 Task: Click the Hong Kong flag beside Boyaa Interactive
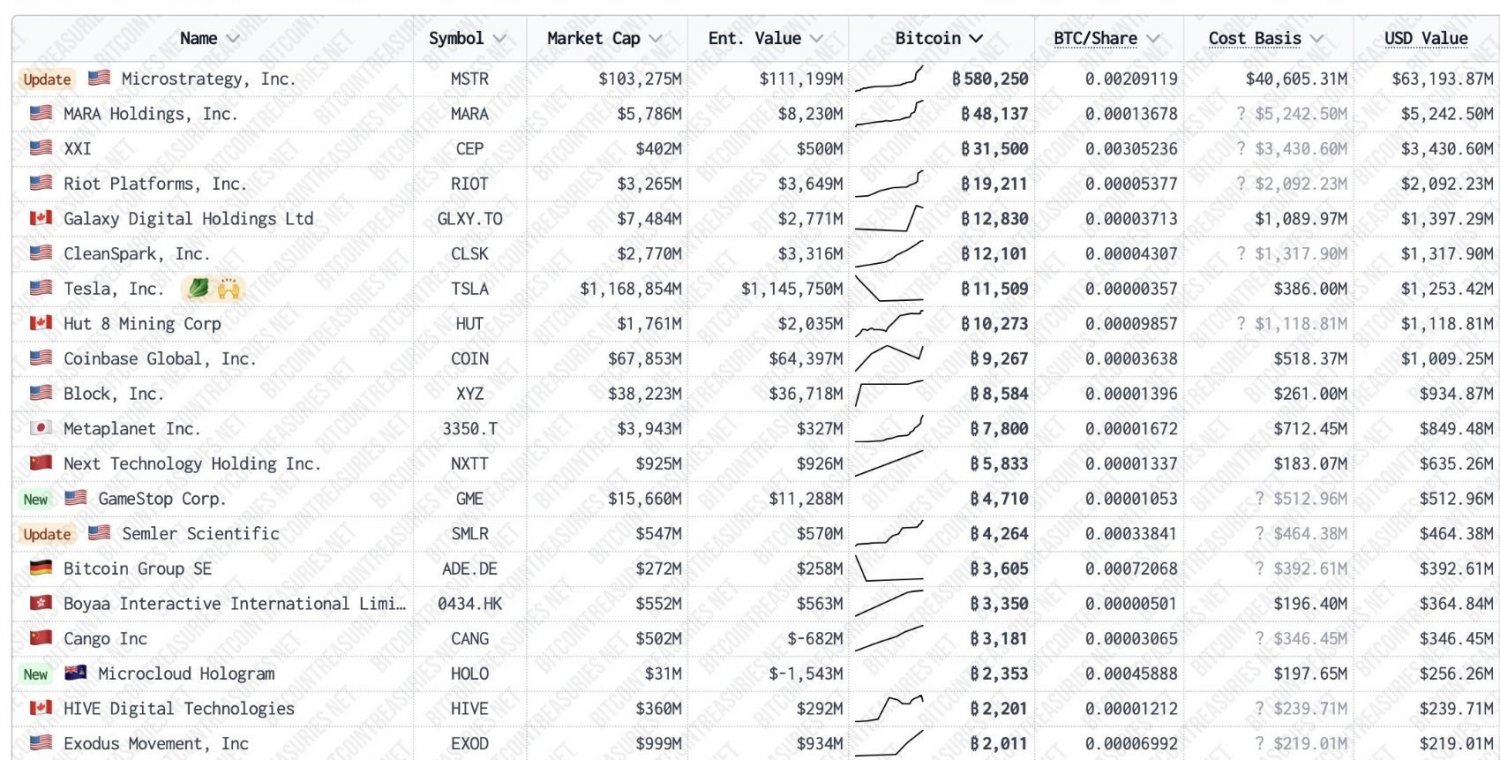point(41,603)
